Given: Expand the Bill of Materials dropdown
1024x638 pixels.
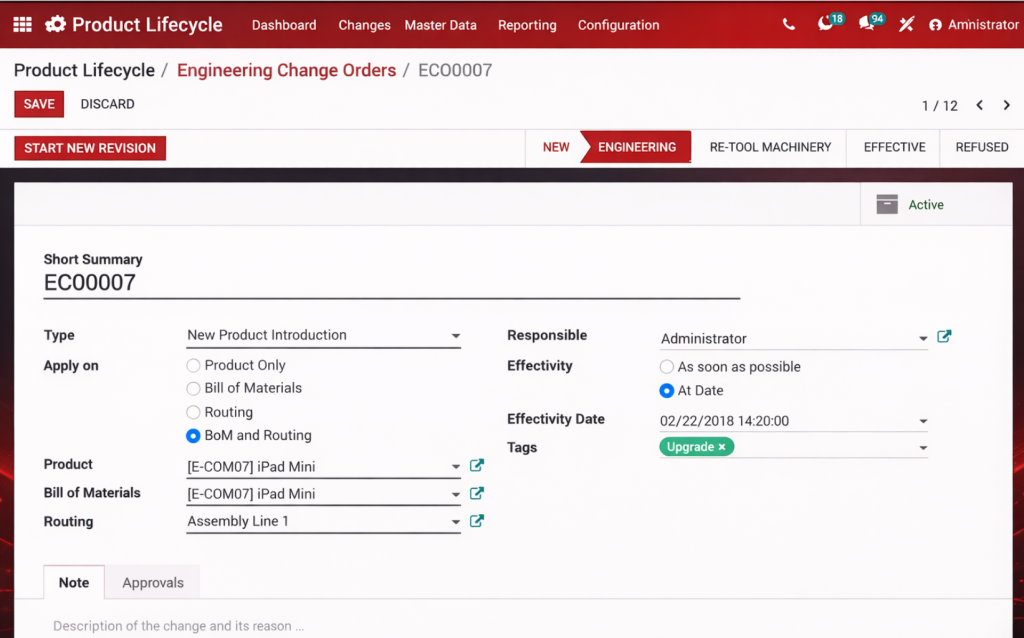Looking at the screenshot, I should click(455, 494).
